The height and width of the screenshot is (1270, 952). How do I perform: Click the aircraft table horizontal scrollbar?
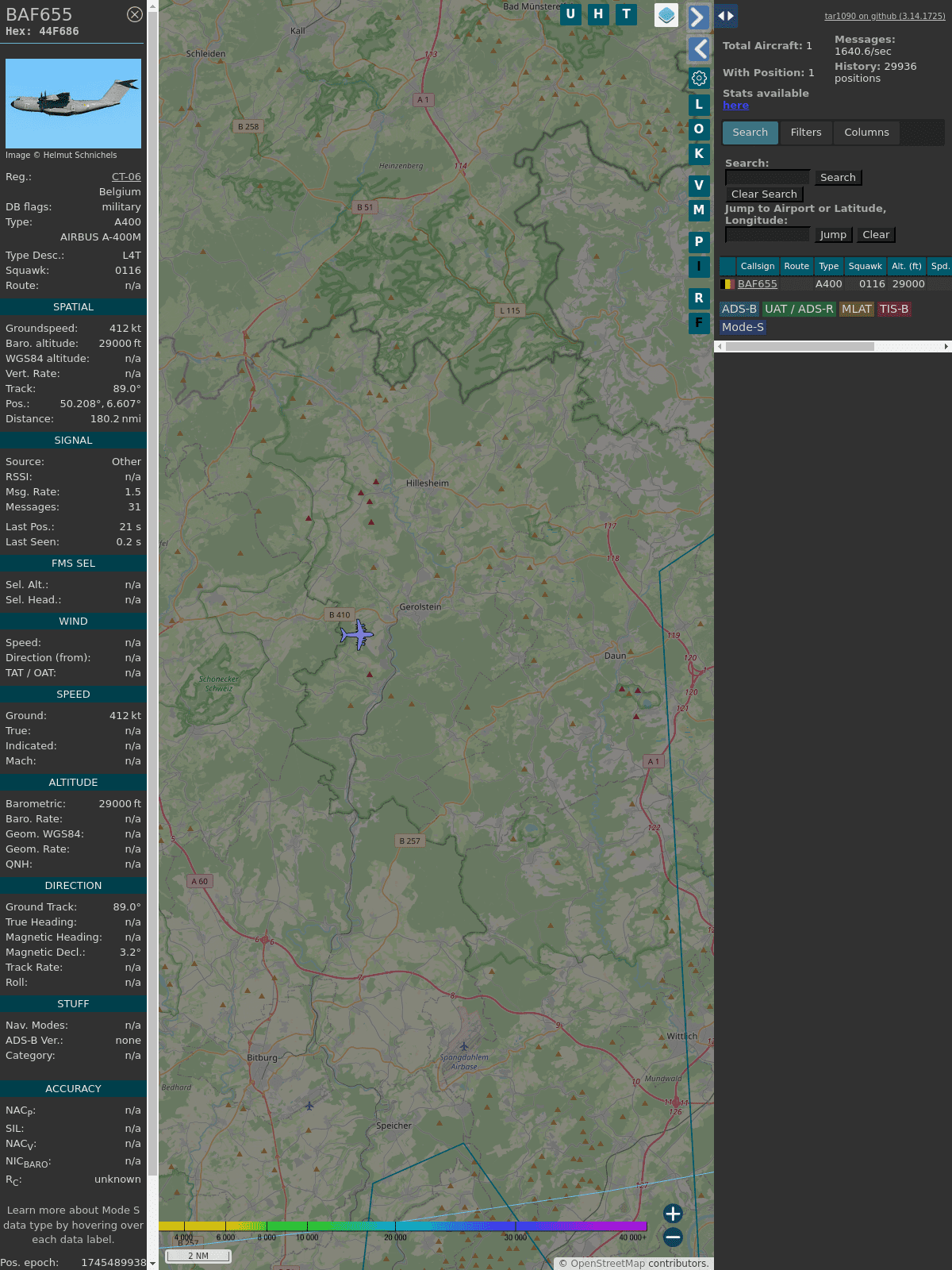[800, 347]
